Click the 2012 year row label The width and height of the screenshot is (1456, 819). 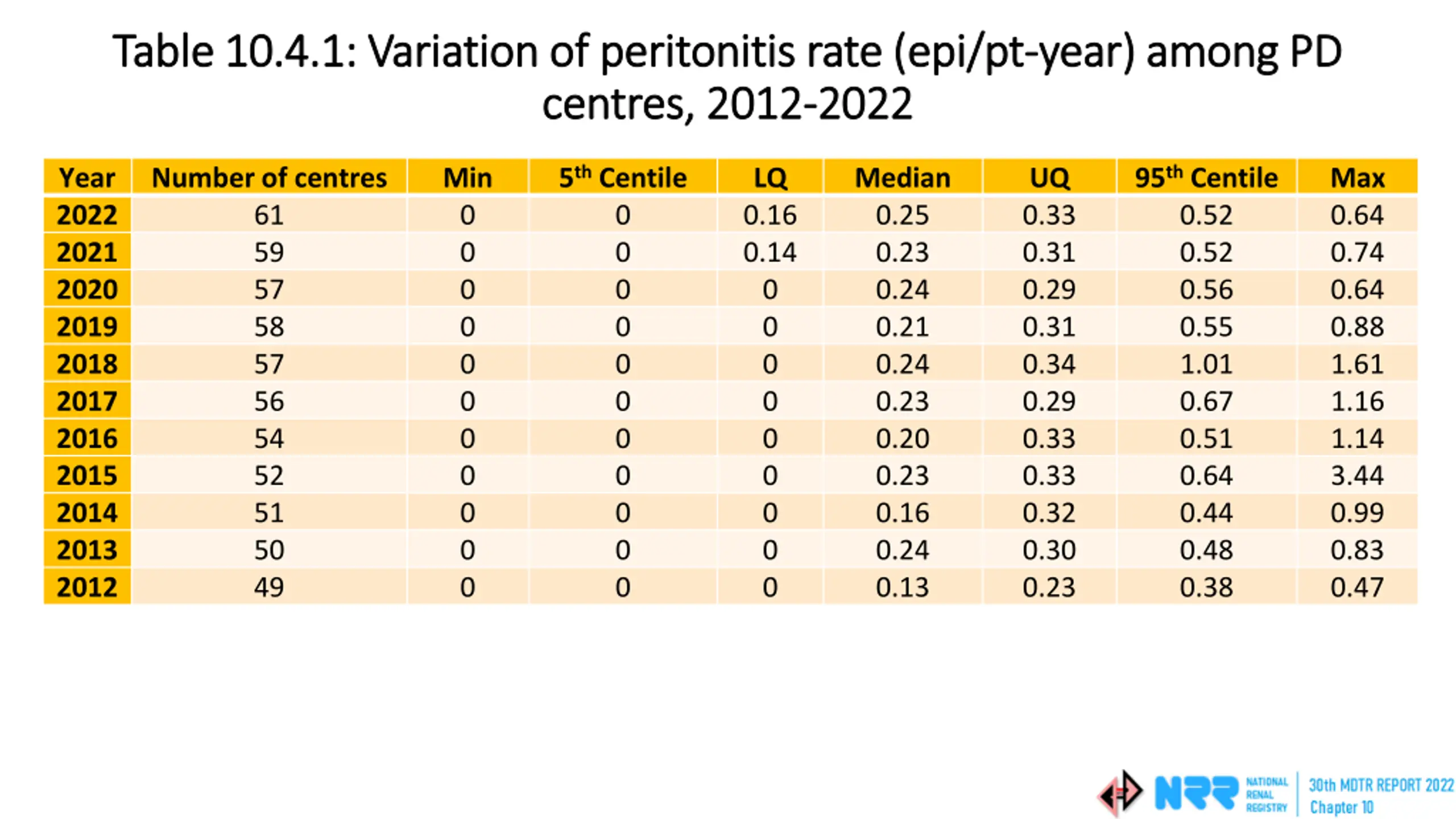87,586
